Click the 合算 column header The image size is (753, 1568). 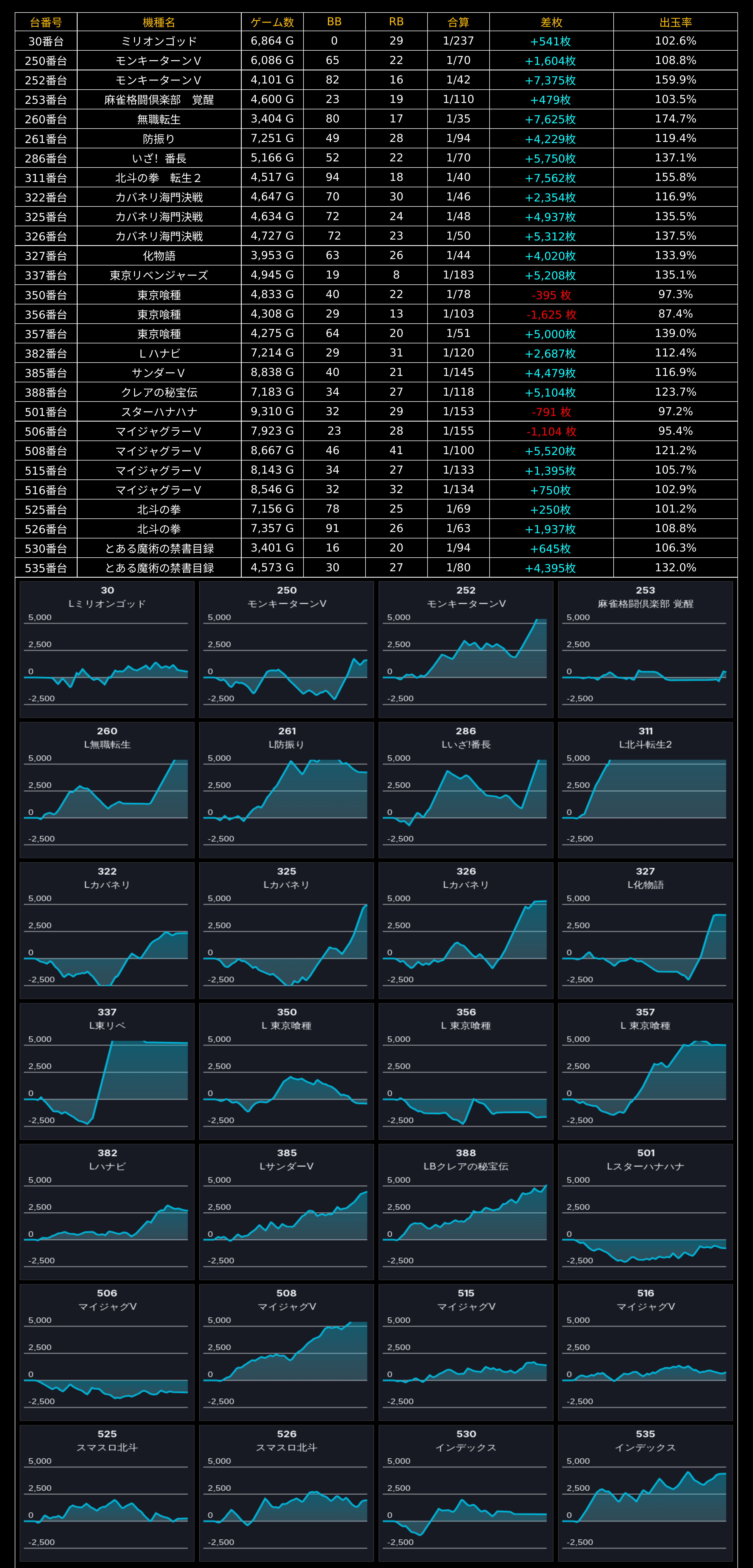click(x=458, y=22)
